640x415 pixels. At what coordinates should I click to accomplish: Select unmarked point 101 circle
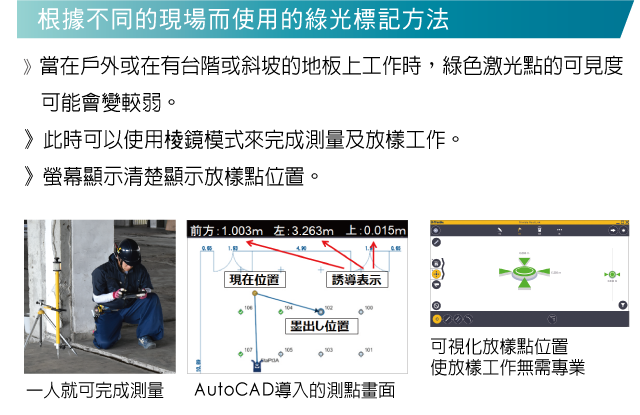(x=361, y=354)
